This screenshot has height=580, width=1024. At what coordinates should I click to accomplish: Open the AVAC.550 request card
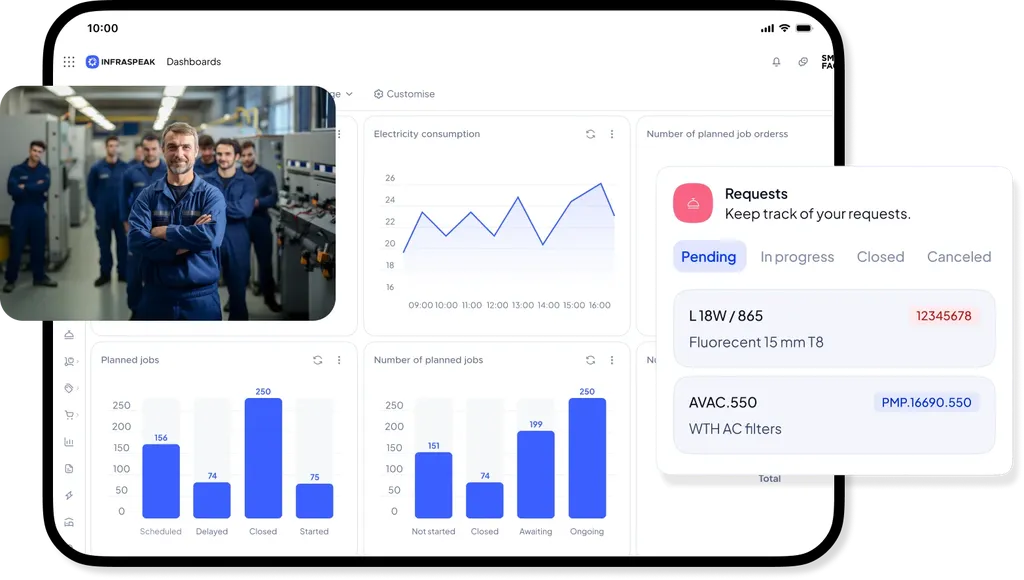click(834, 415)
